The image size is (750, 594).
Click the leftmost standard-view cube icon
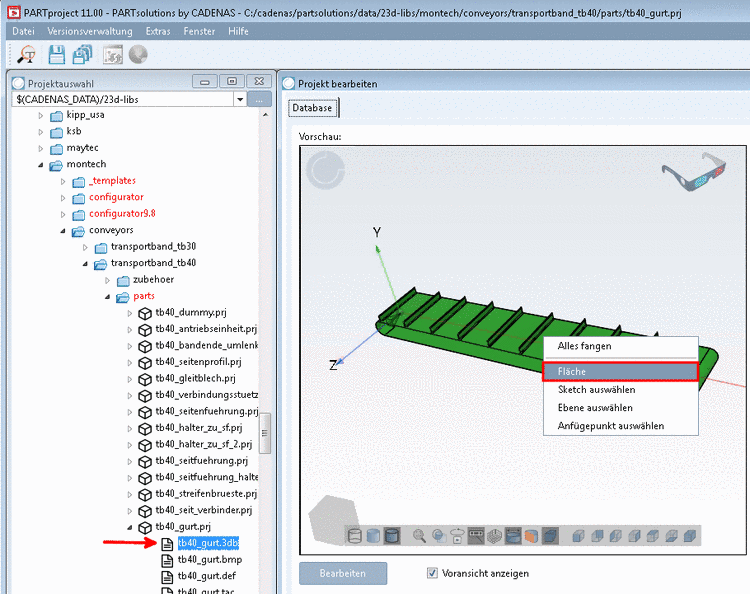point(578,536)
